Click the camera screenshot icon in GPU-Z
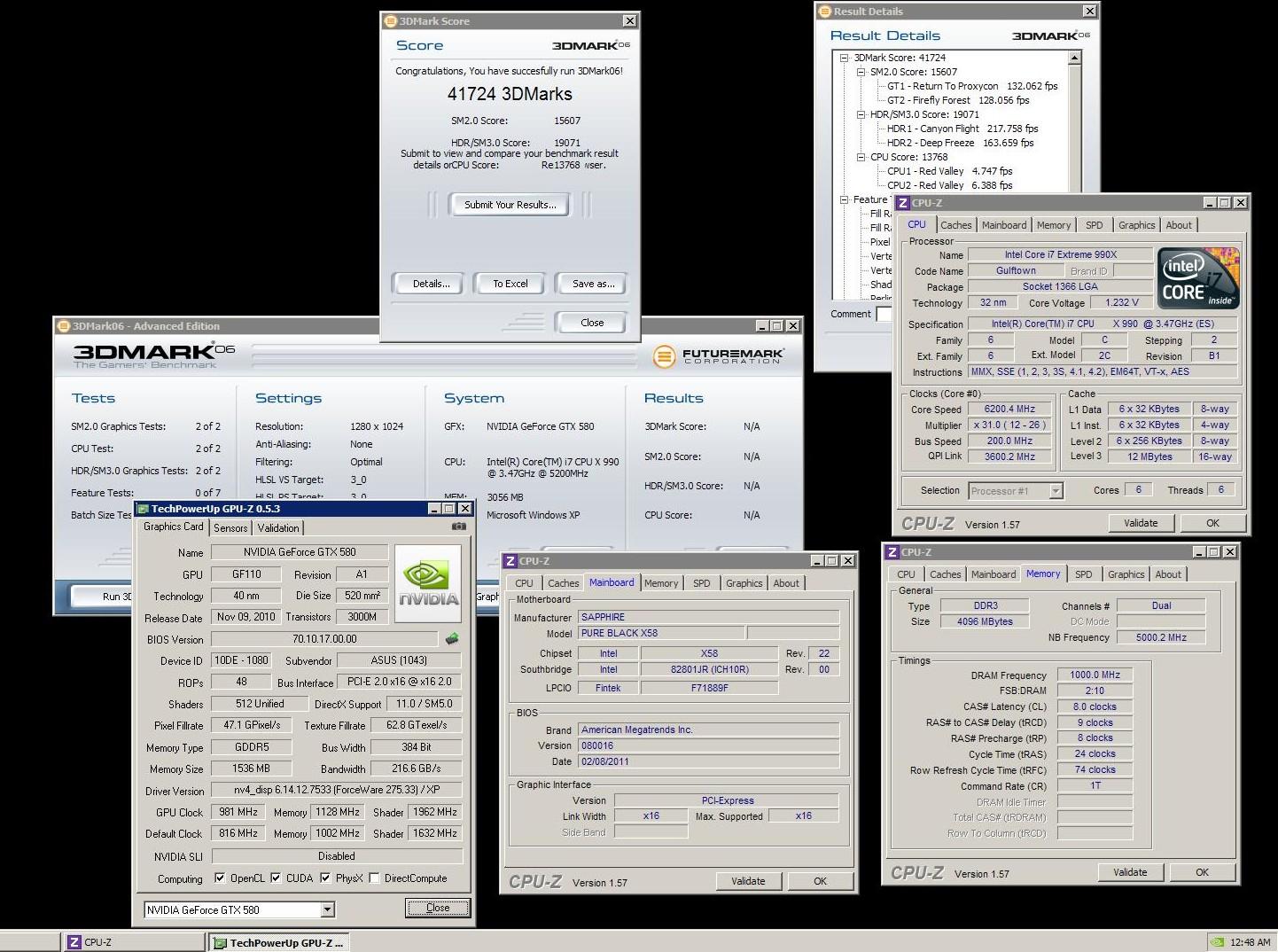 [458, 527]
